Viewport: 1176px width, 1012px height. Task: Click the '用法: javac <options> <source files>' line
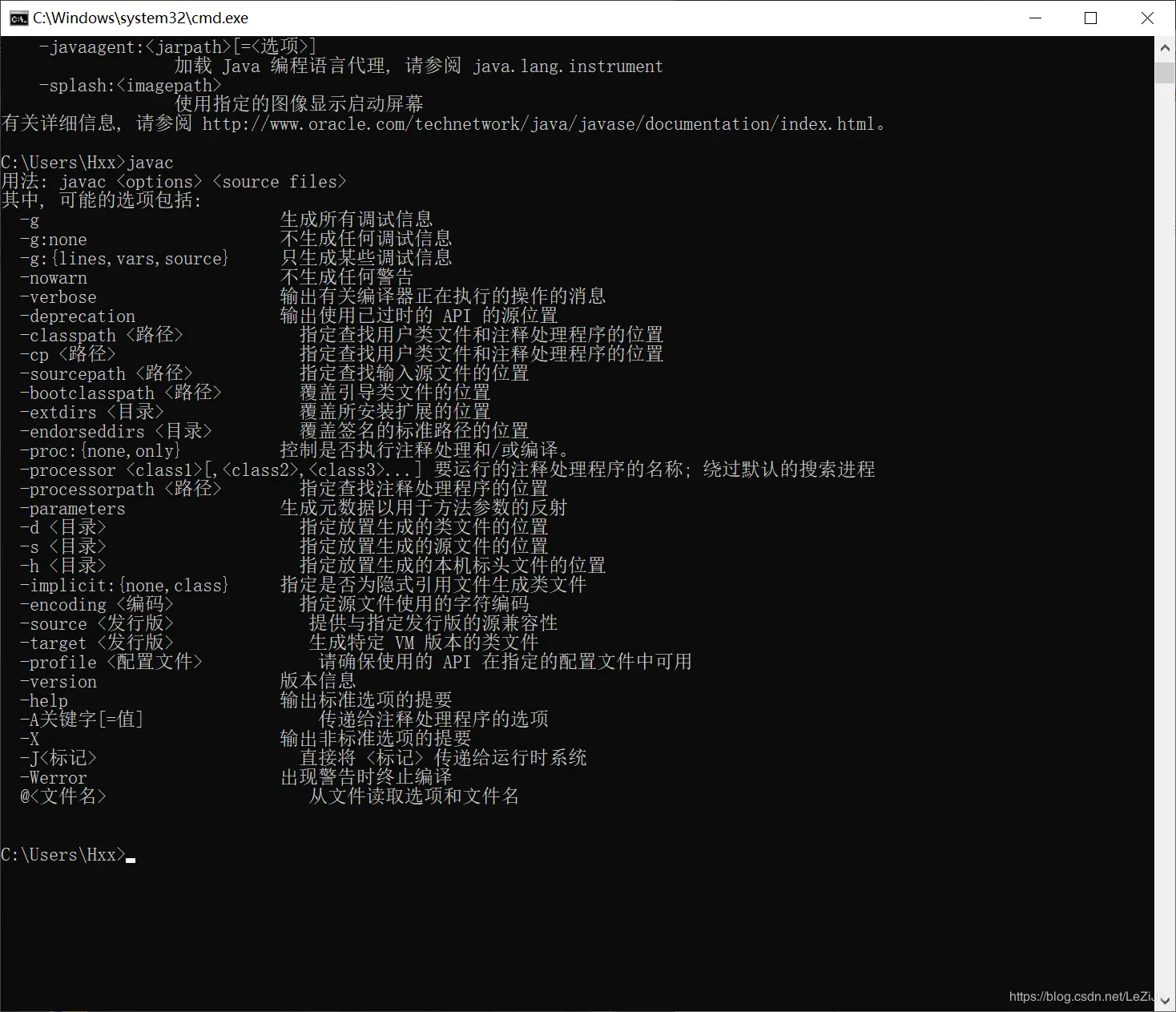pos(174,182)
